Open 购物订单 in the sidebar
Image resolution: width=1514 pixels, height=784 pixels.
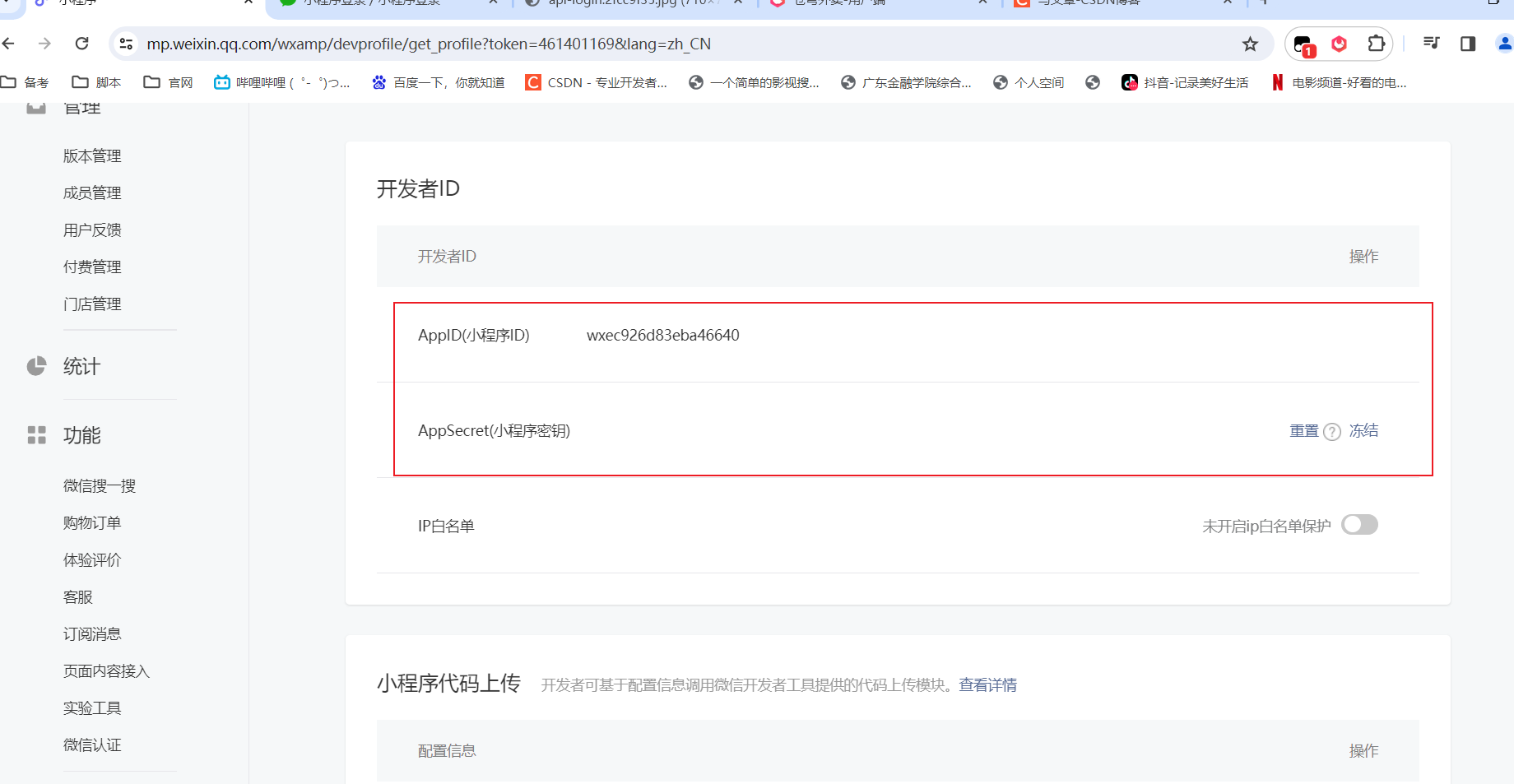pos(92,523)
